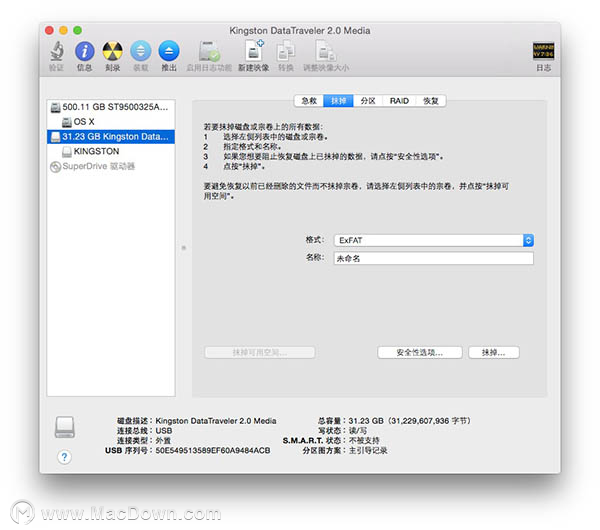The height and width of the screenshot is (530, 600).
Task: Open the ExFAT format dropdown
Action: 434,240
